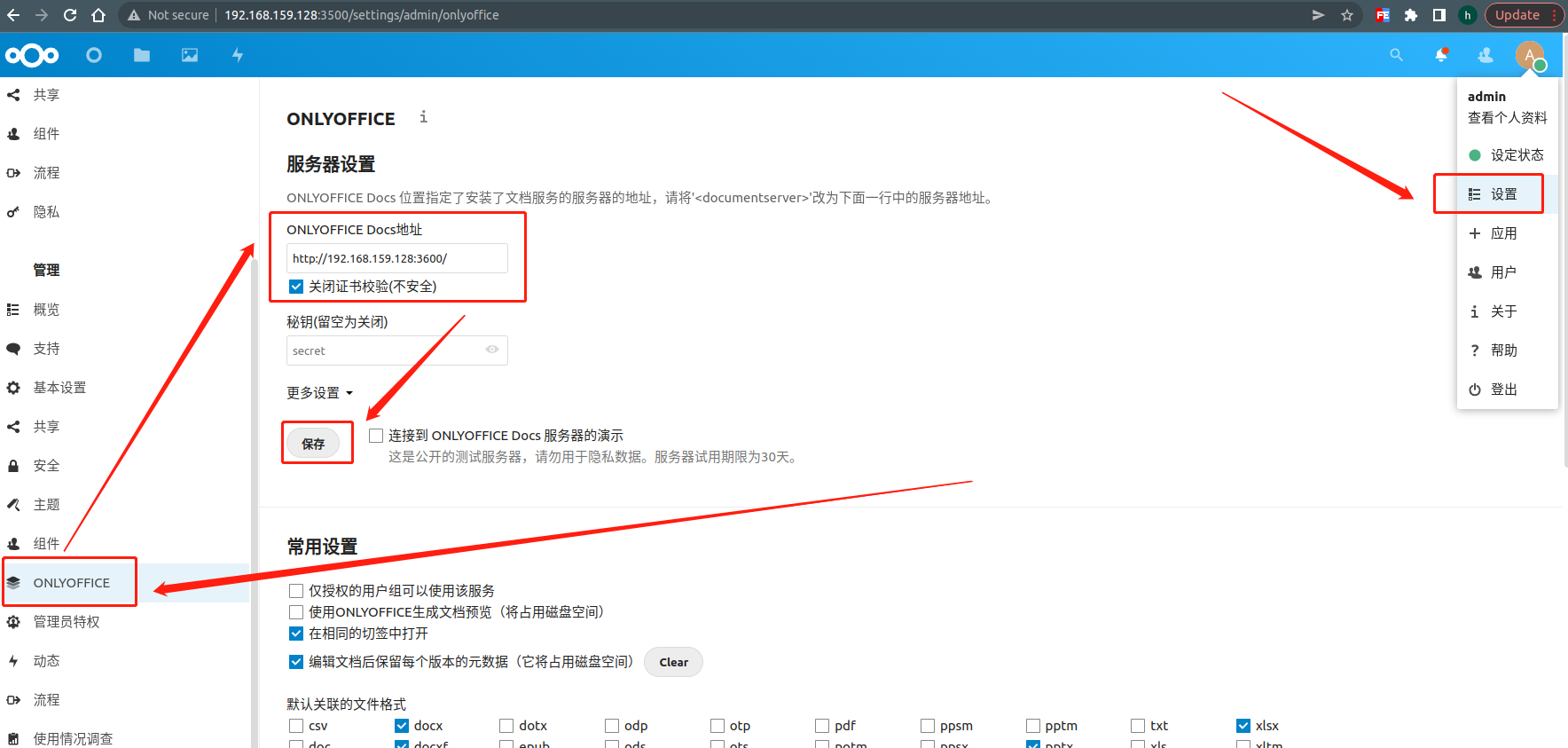
Task: Click the ONLYOFFICE Docs地址 input field
Action: coord(397,258)
